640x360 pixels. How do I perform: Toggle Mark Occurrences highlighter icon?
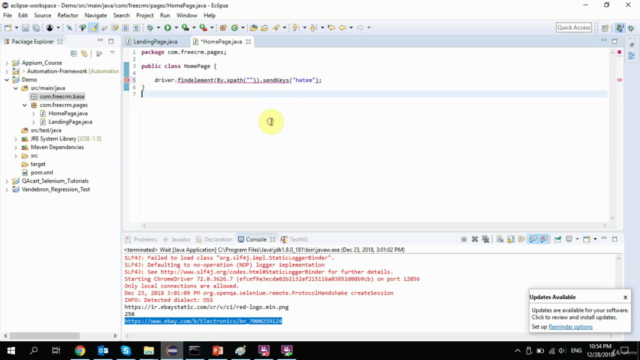[x=93, y=28]
